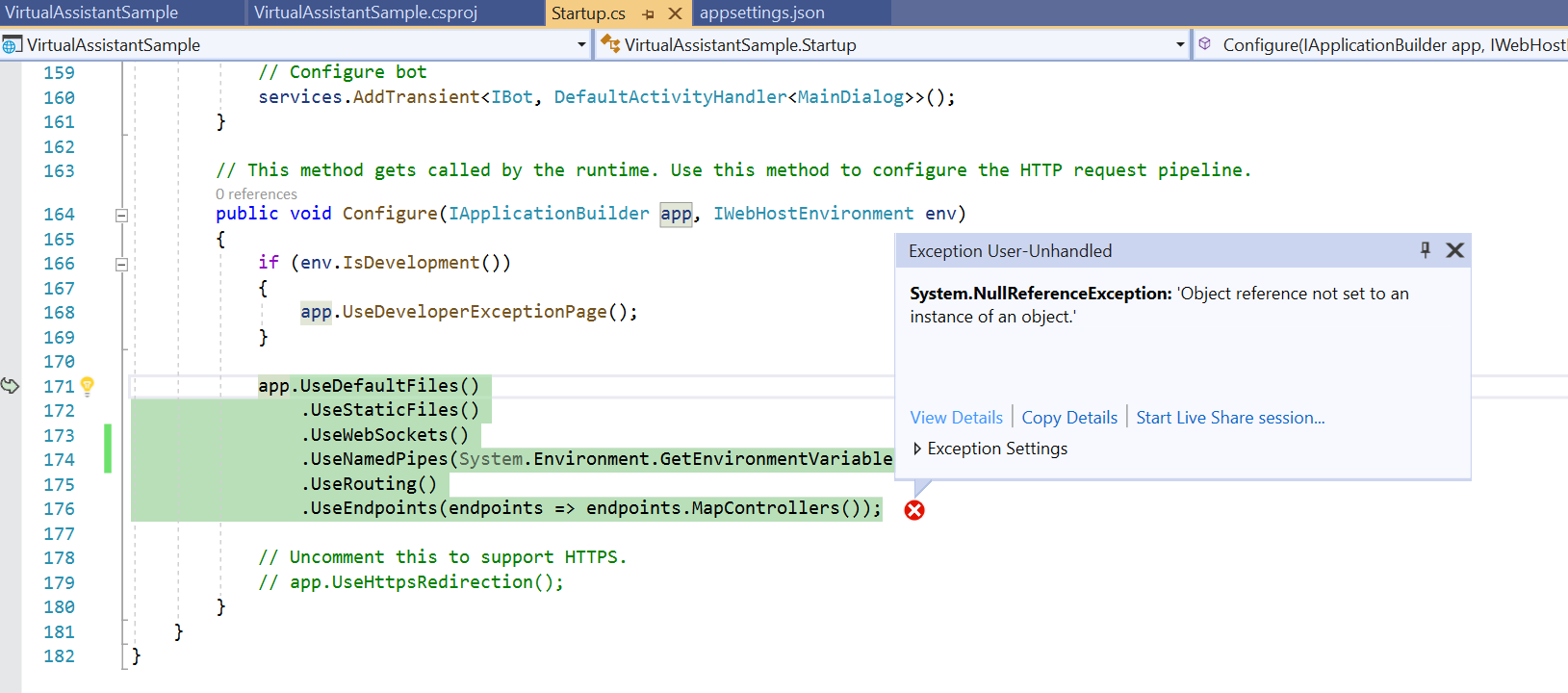Close the Startup.cs tab
The height and width of the screenshot is (693, 1568).
point(676,13)
